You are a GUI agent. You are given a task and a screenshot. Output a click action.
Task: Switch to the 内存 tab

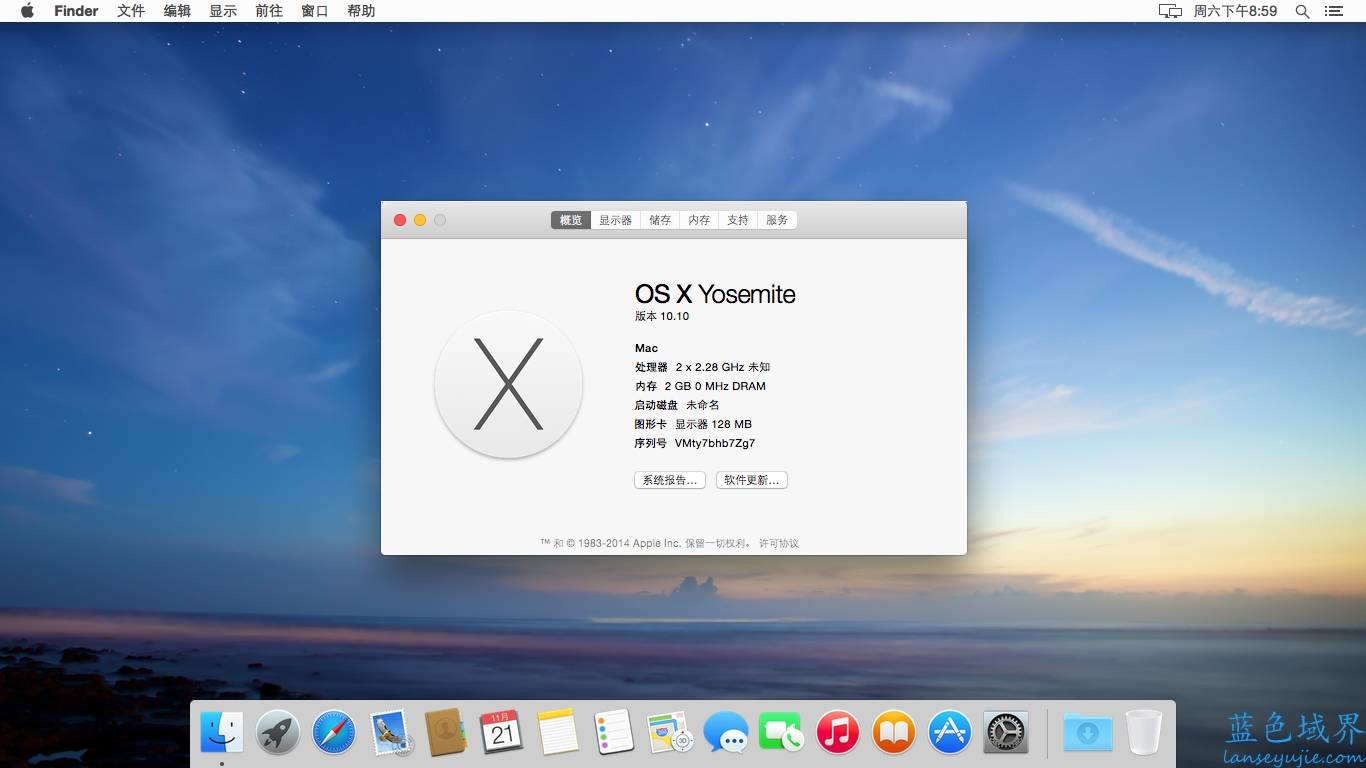699,220
